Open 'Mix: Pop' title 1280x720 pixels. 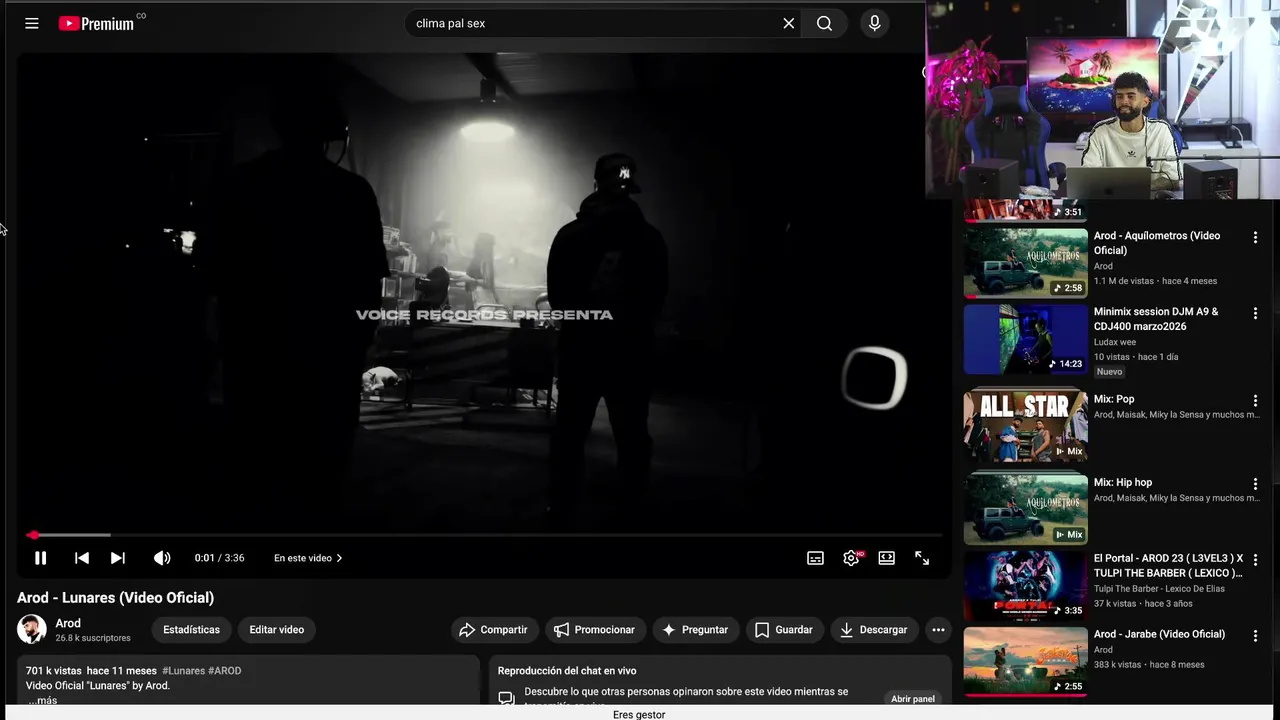[1114, 399]
